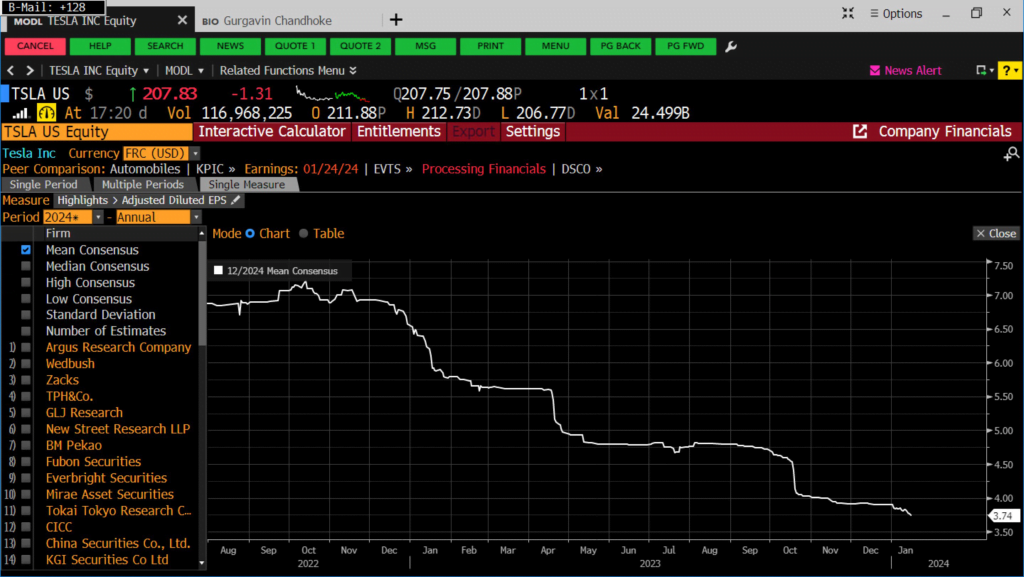Screen dimensions: 1024x577
Task: Select the Single Measure tab
Action: pos(247,185)
